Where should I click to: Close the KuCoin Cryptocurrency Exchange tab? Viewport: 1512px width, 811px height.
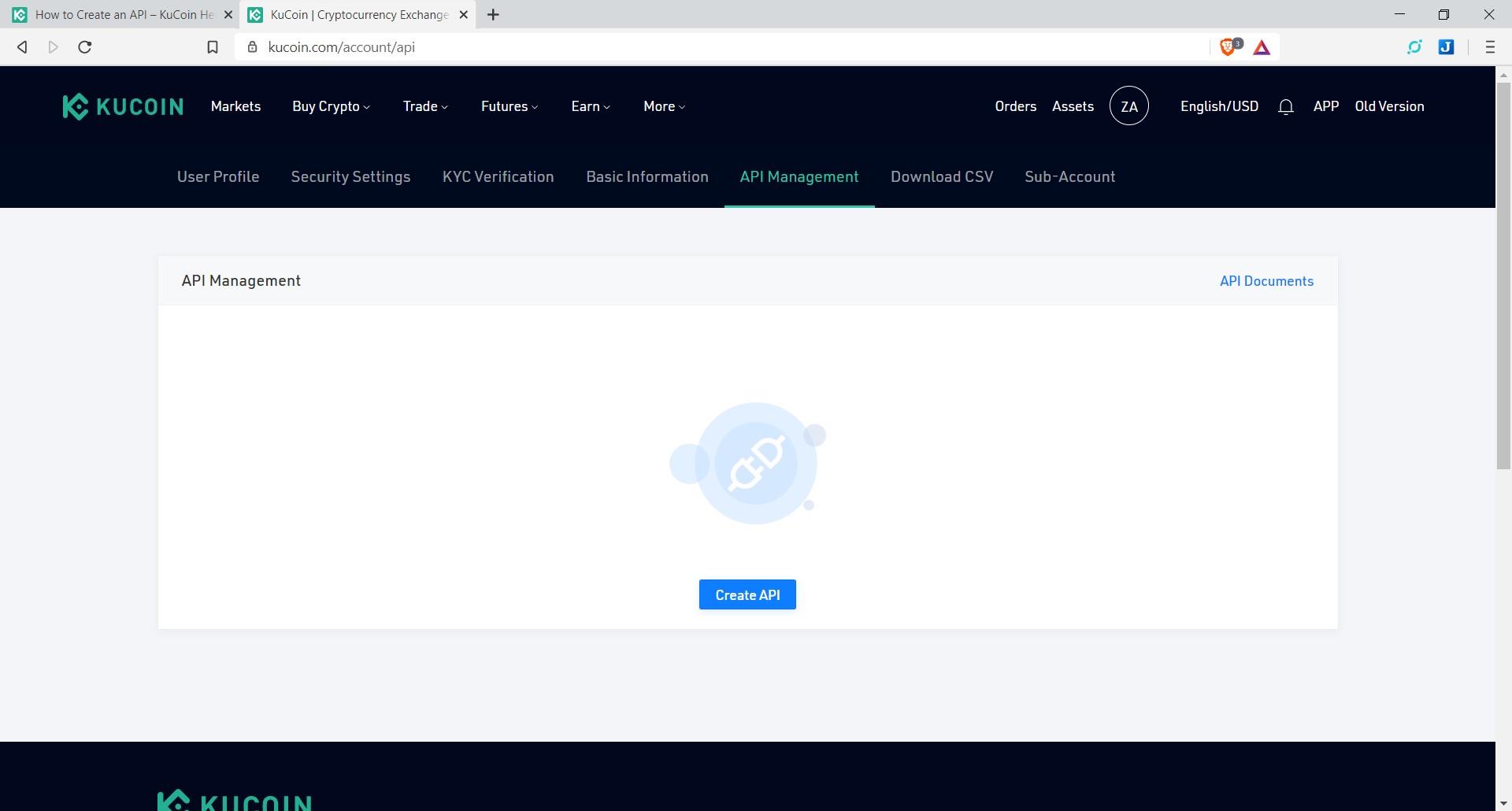[x=464, y=14]
